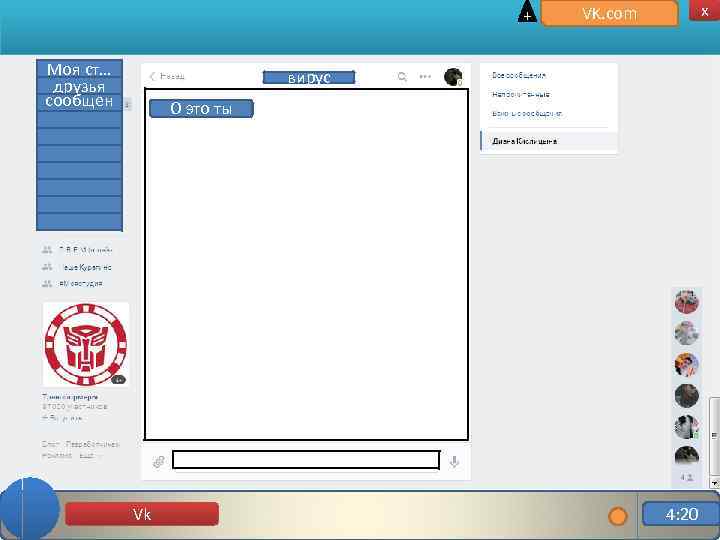Click the second community link in the left sidebar
Image resolution: width=720 pixels, height=540 pixels.
point(85,267)
